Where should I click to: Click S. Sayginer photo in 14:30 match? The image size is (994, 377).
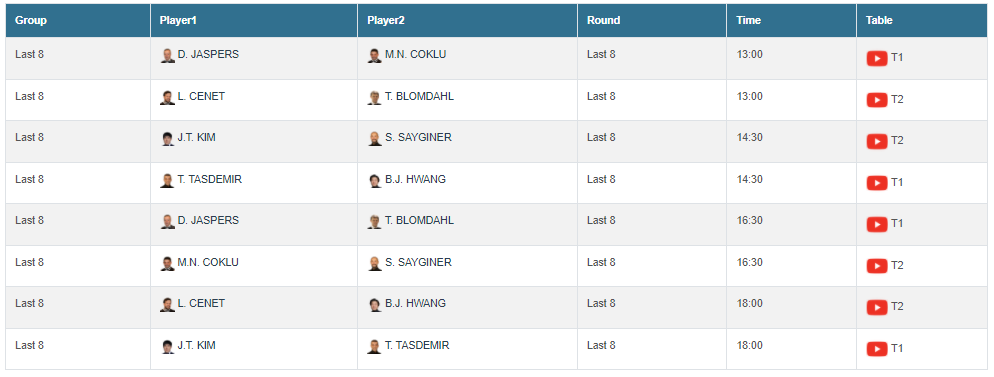click(375, 139)
